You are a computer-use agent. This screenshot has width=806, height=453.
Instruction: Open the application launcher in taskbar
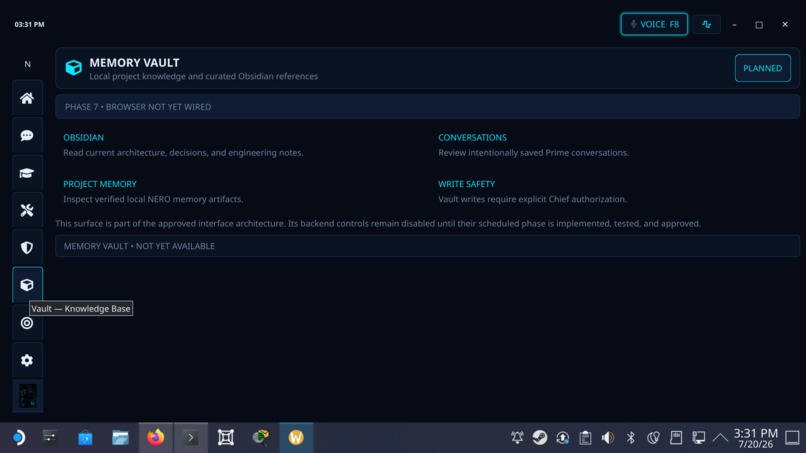pos(19,438)
